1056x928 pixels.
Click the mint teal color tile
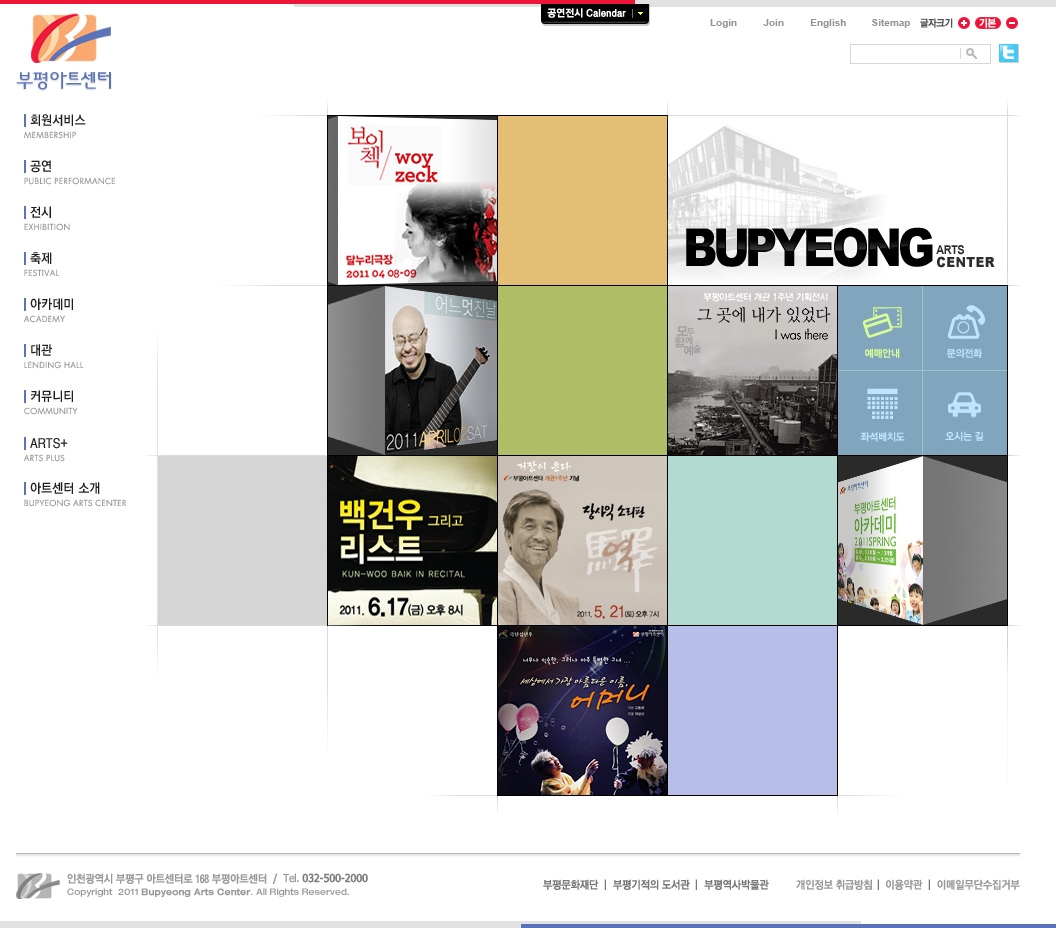(752, 541)
